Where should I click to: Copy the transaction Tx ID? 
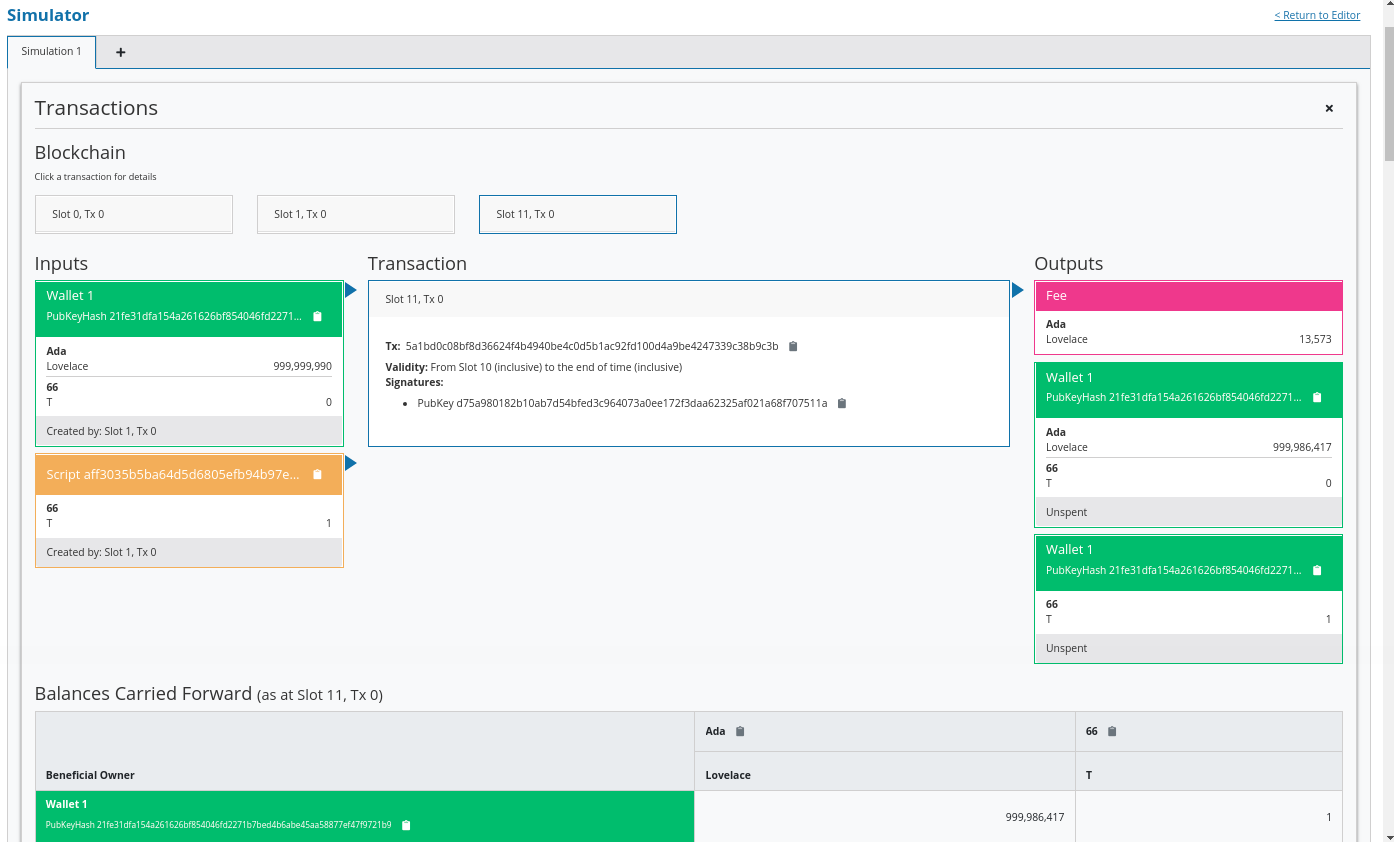tap(793, 347)
